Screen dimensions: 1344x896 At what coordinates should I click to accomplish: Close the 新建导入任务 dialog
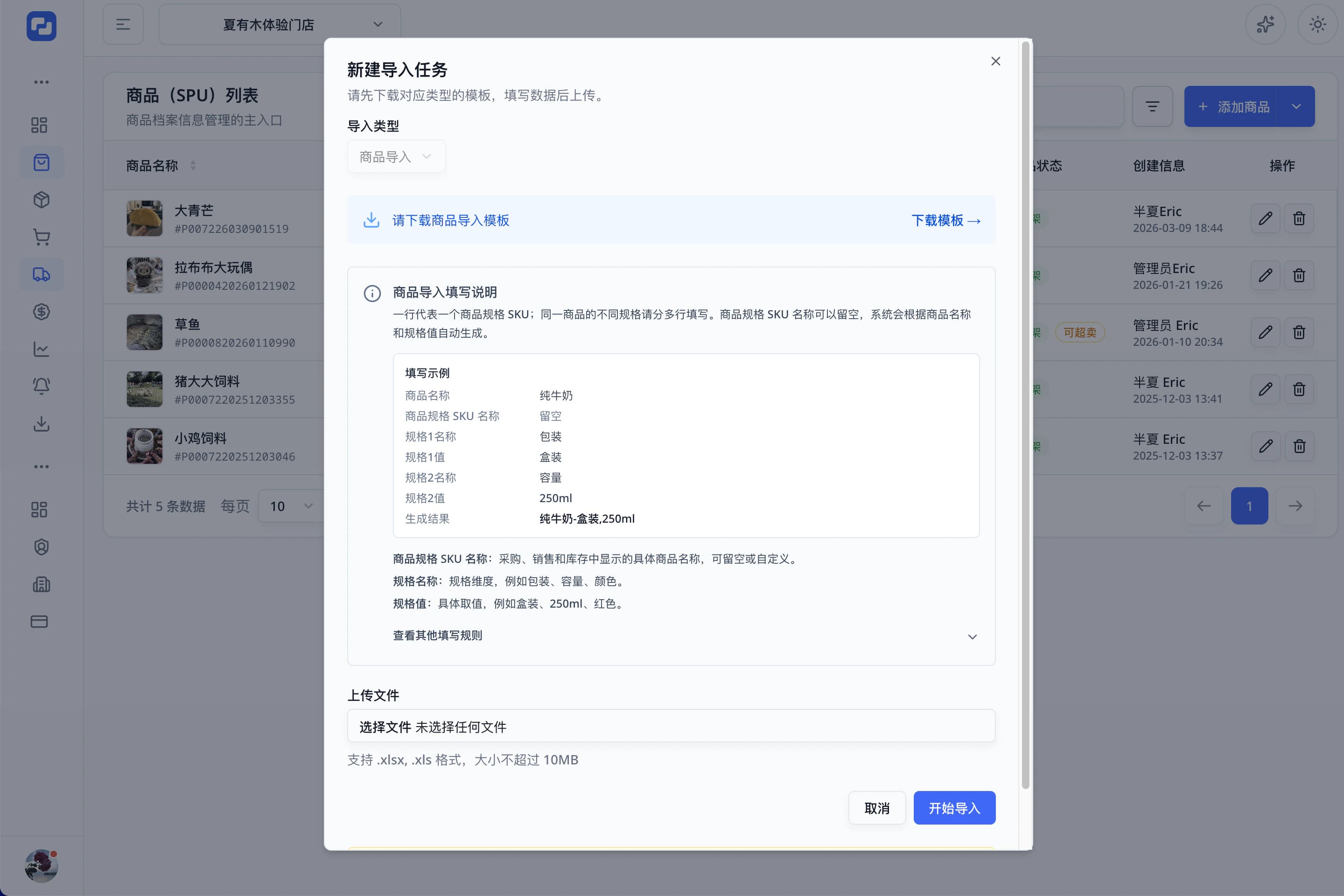(995, 61)
